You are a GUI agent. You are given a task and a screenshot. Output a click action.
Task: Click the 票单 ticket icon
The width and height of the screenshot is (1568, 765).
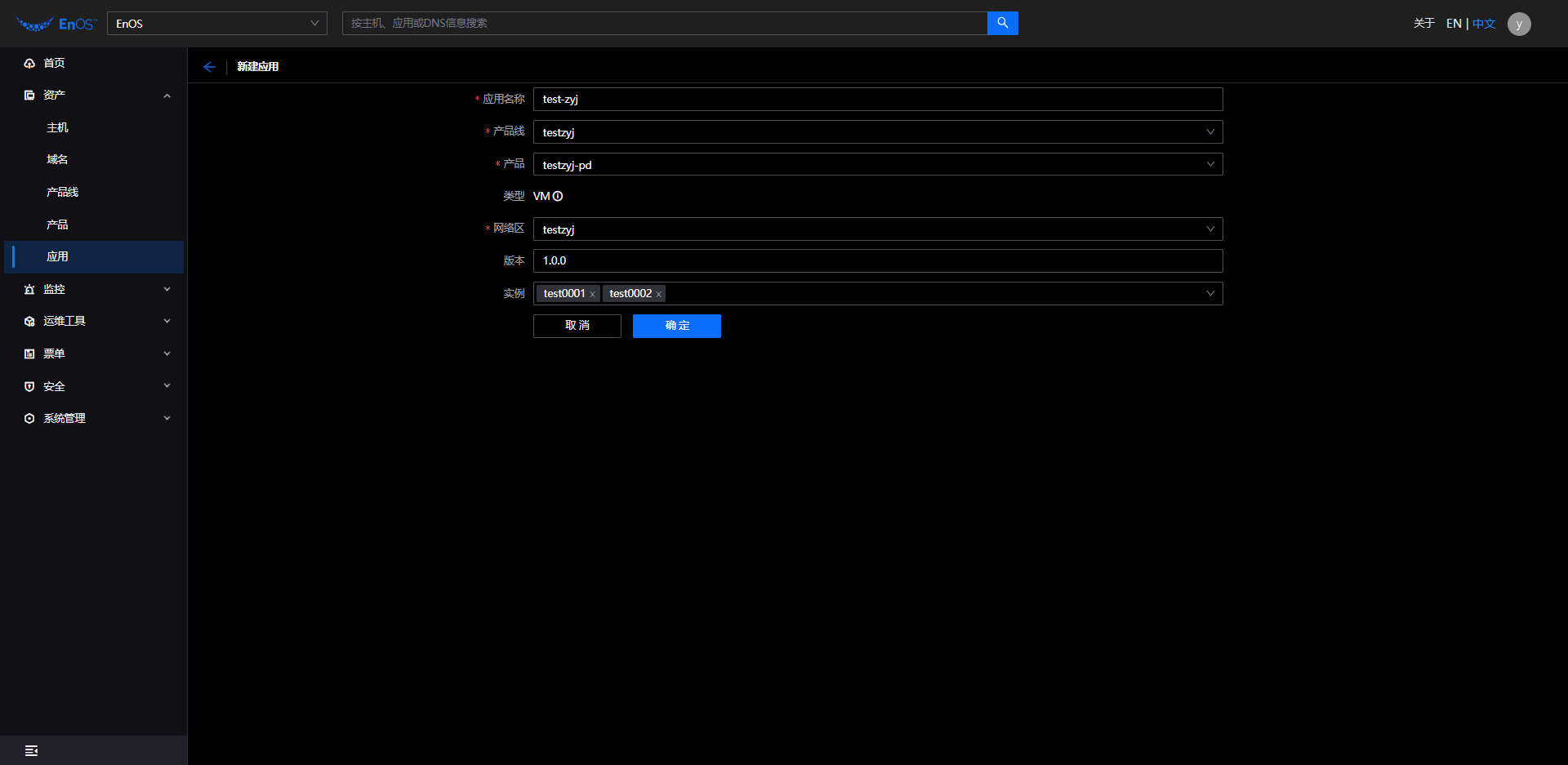(29, 354)
